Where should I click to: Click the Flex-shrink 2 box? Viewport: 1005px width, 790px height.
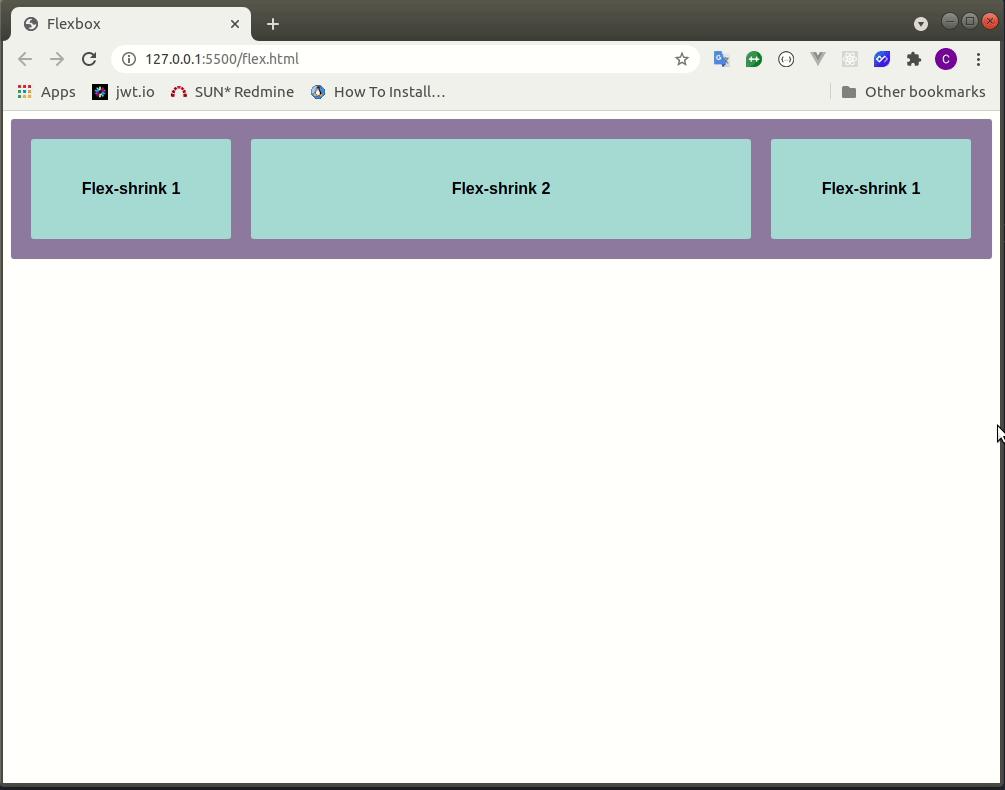pos(501,189)
